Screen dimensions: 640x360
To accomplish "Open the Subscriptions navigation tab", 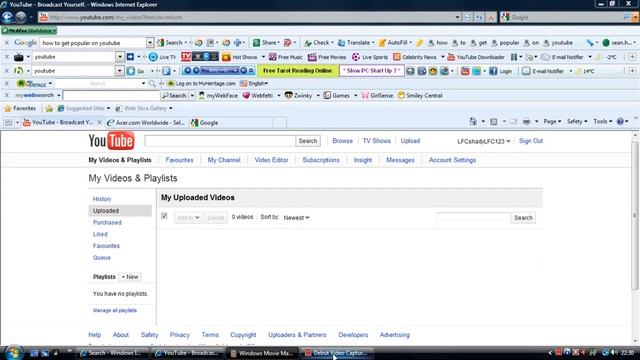I will (321, 160).
